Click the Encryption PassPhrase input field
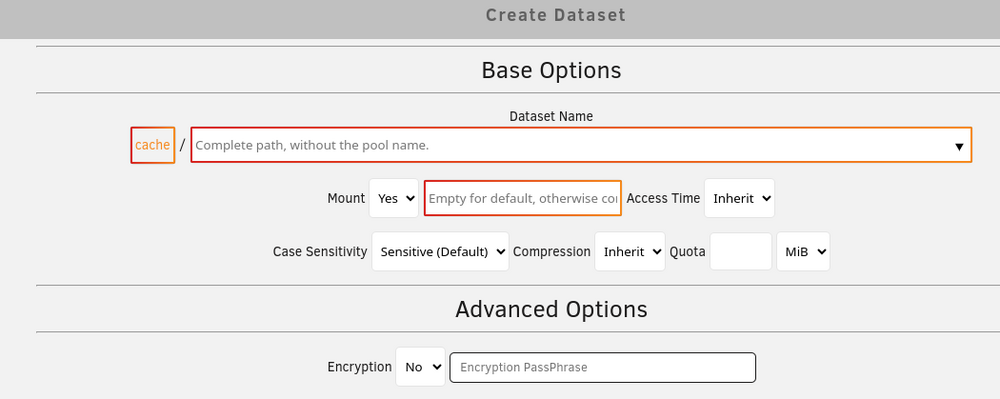Image resolution: width=1000 pixels, height=399 pixels. (x=603, y=367)
